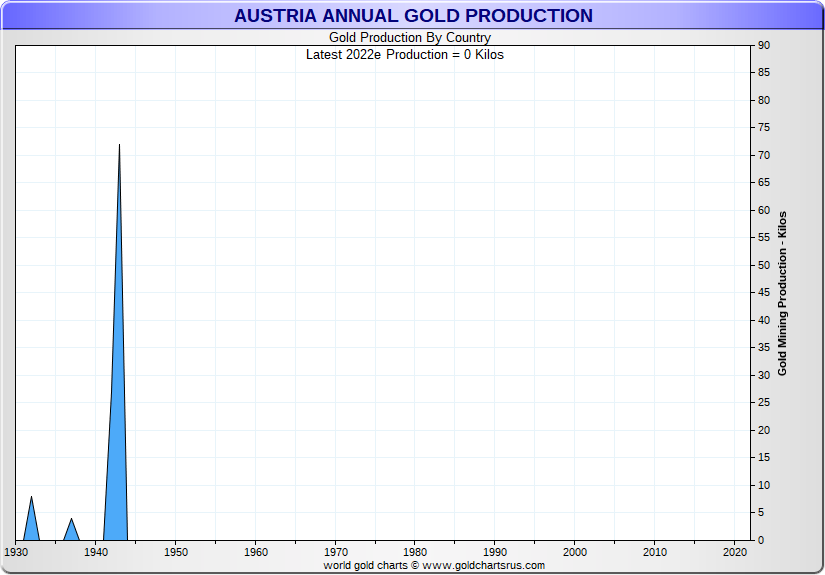Click the small 1932 production peak
Viewport: 825px width, 575px height.
(31, 498)
